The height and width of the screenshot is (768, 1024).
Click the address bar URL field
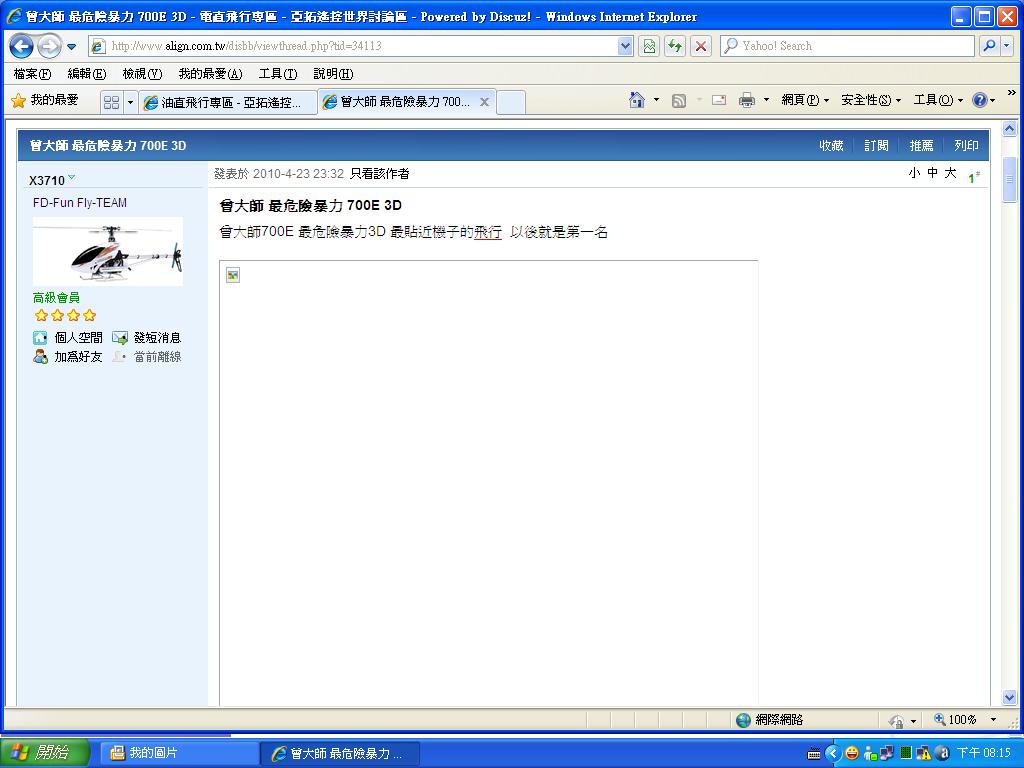coord(355,46)
